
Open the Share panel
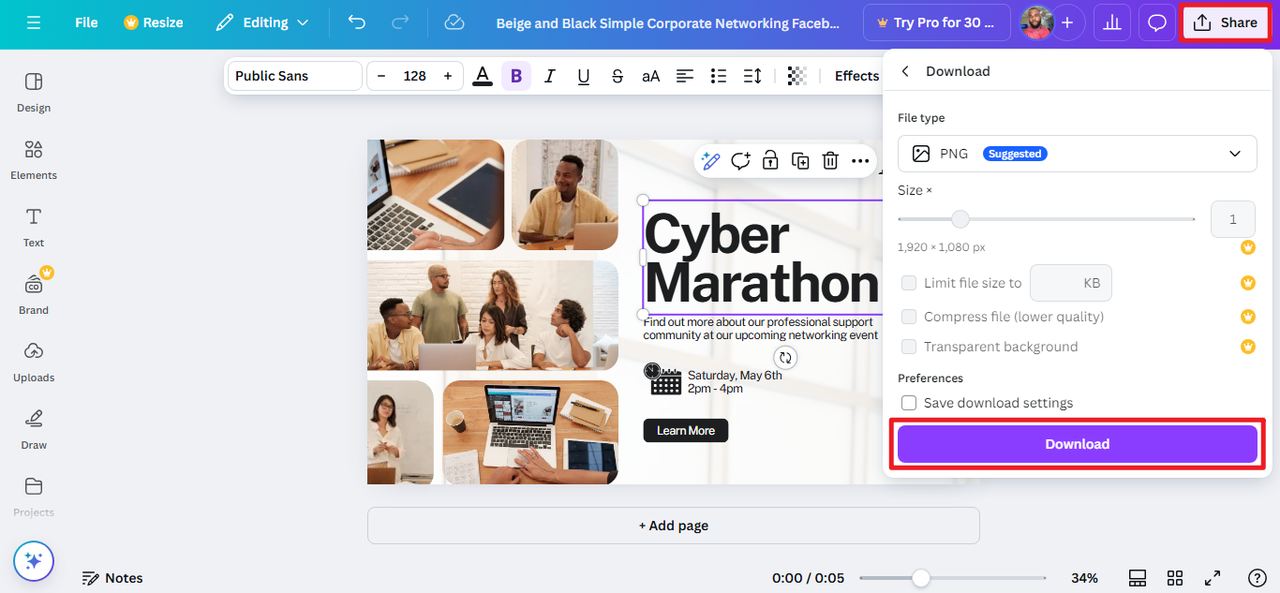1226,22
